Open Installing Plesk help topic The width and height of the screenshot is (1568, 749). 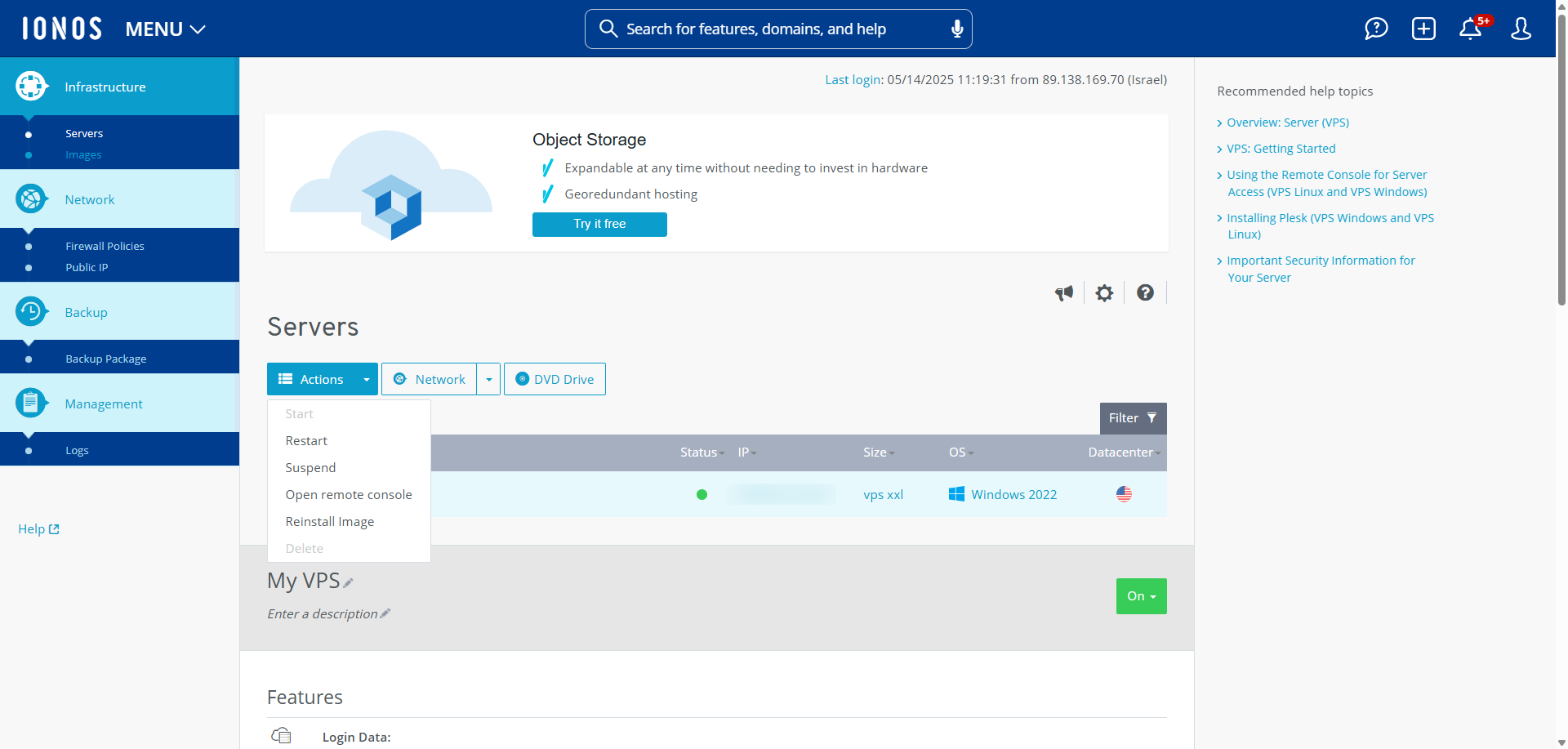[x=1330, y=225]
